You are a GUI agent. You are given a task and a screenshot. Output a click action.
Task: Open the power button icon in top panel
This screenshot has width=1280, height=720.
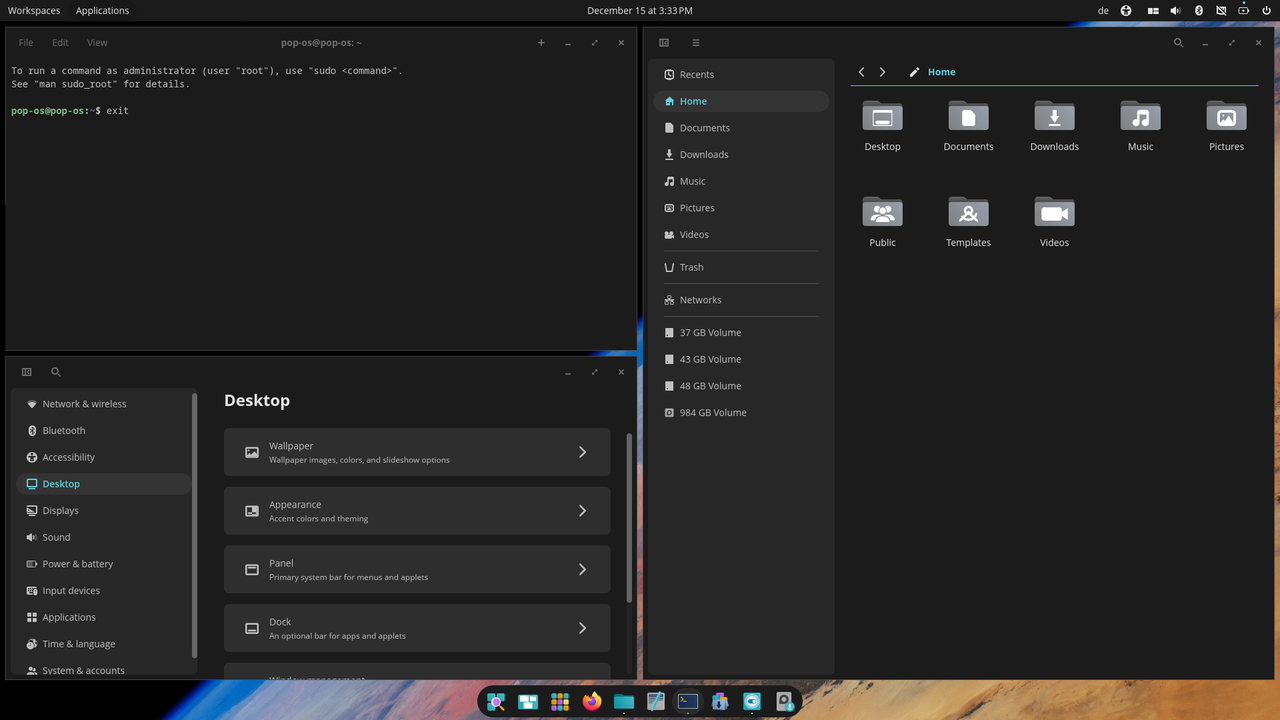[x=1266, y=10]
